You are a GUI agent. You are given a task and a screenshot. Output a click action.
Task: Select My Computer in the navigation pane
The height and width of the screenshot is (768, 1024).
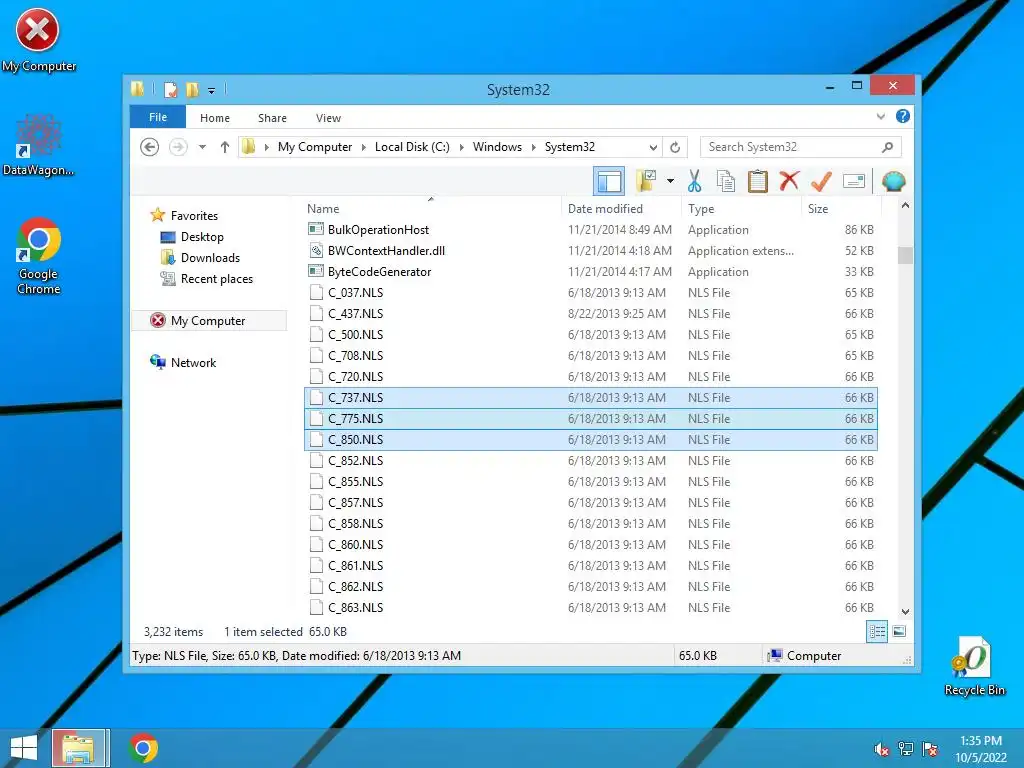coord(209,321)
